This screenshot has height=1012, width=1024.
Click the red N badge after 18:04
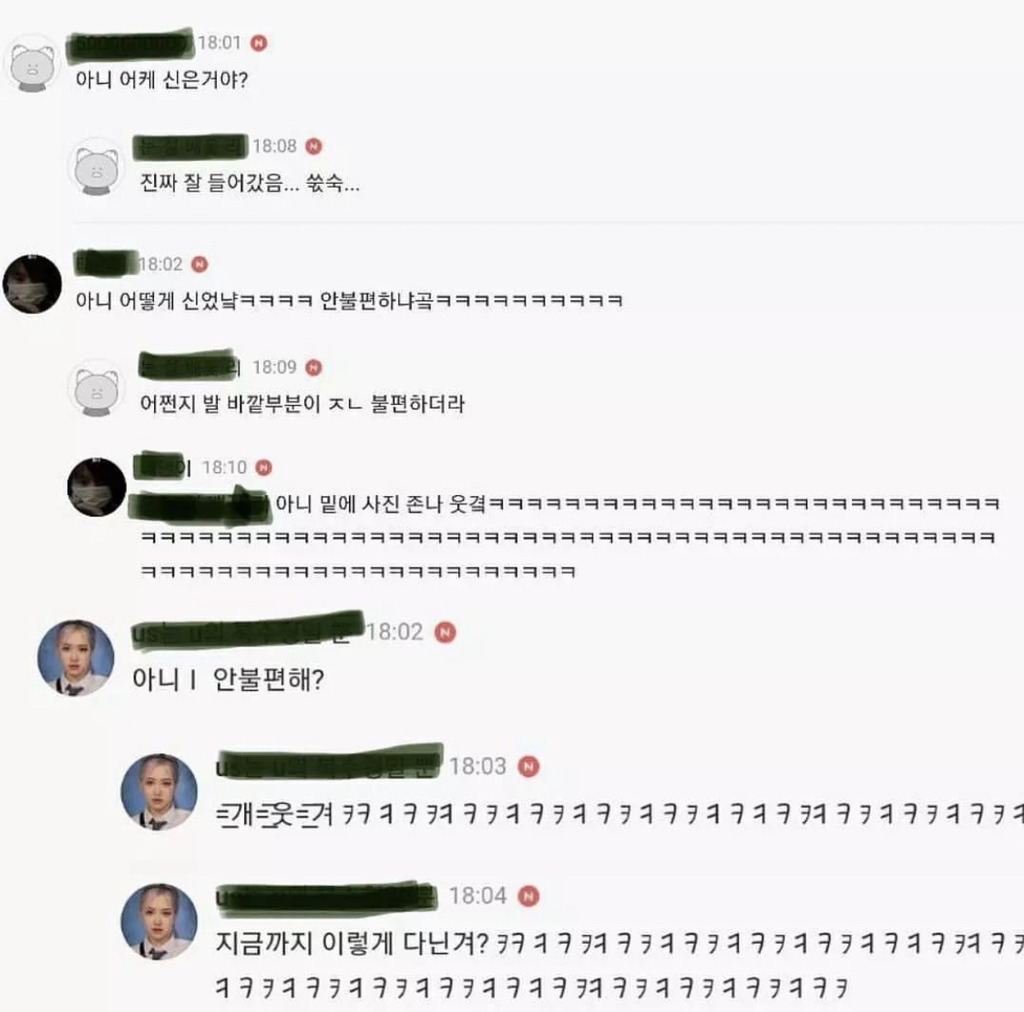click(x=529, y=896)
